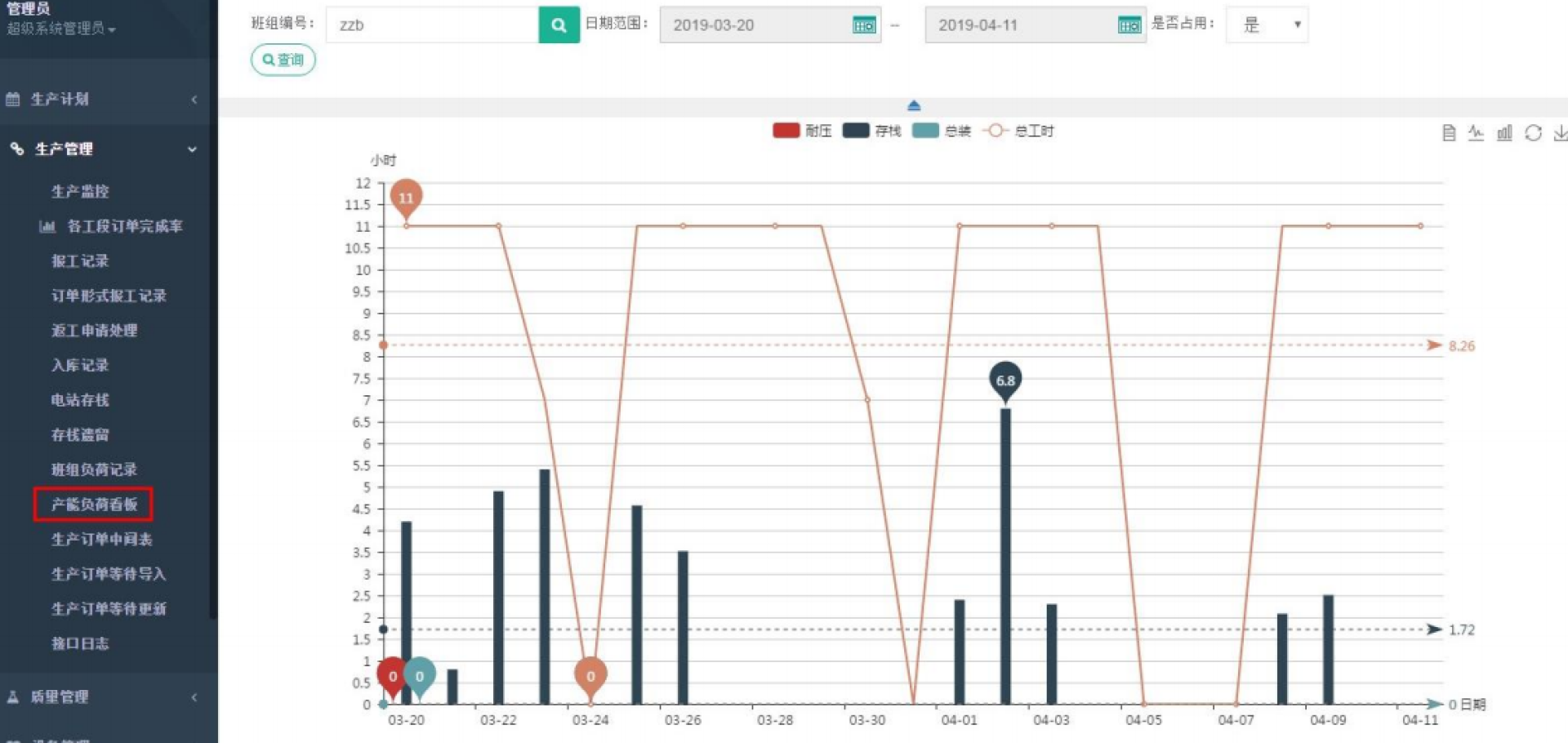Image resolution: width=1568 pixels, height=743 pixels.
Task: Open 产能负荷看板 in sidebar
Action: [94, 505]
